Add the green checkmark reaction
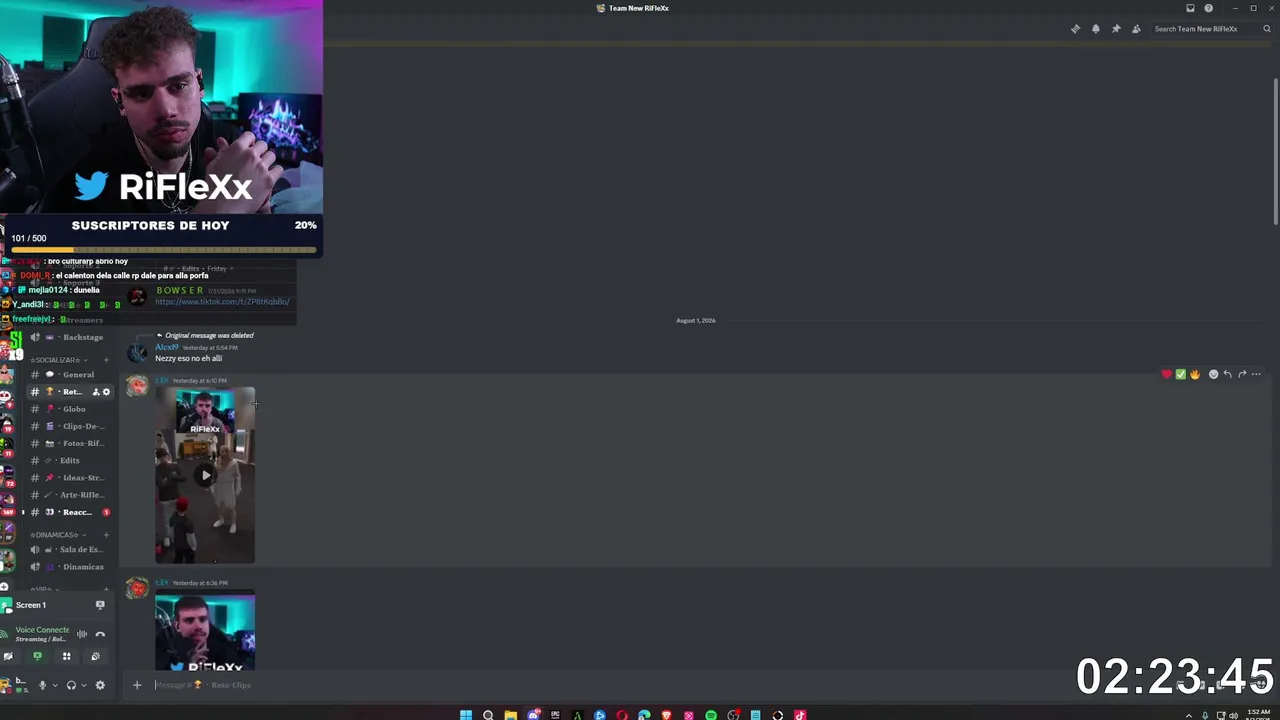The height and width of the screenshot is (720, 1280). tap(1180, 374)
